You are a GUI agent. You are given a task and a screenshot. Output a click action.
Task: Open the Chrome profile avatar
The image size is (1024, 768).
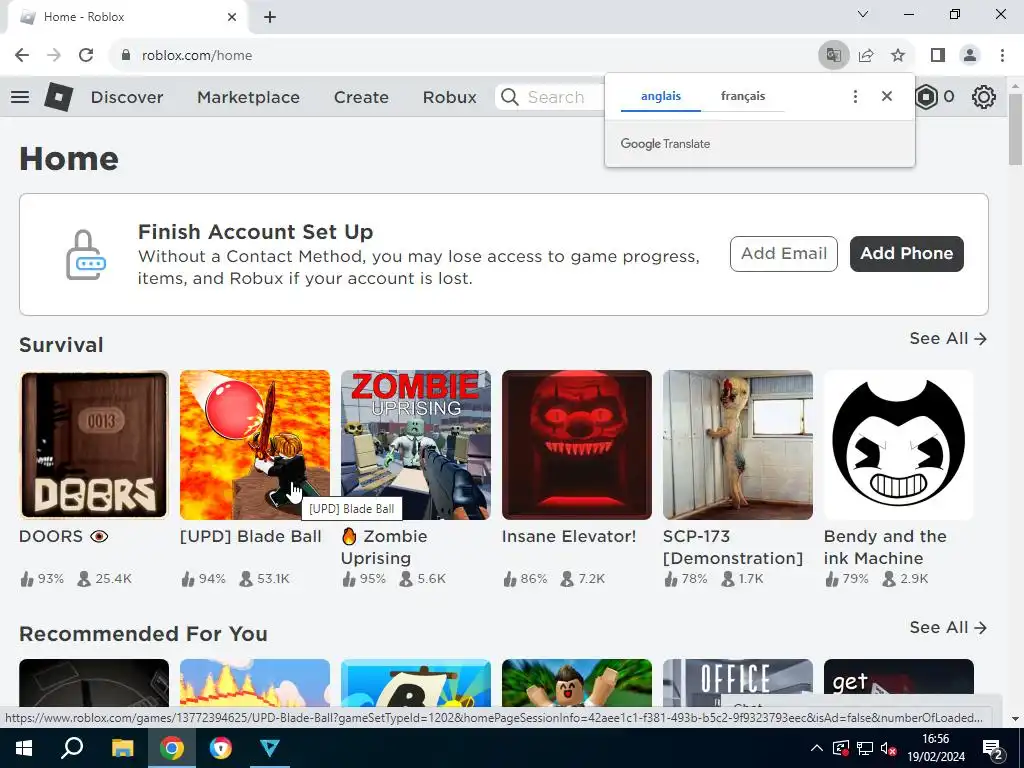(x=970, y=56)
